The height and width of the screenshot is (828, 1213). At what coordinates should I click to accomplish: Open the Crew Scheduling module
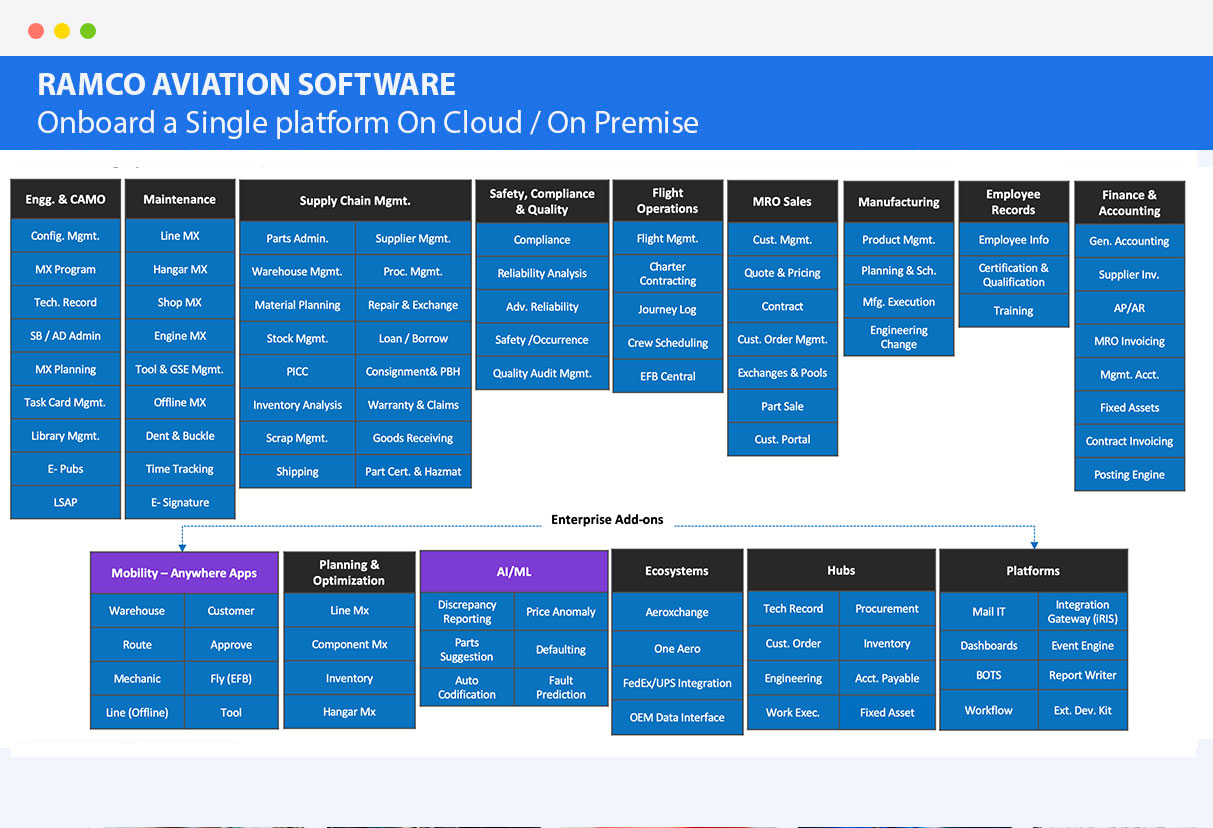click(668, 343)
